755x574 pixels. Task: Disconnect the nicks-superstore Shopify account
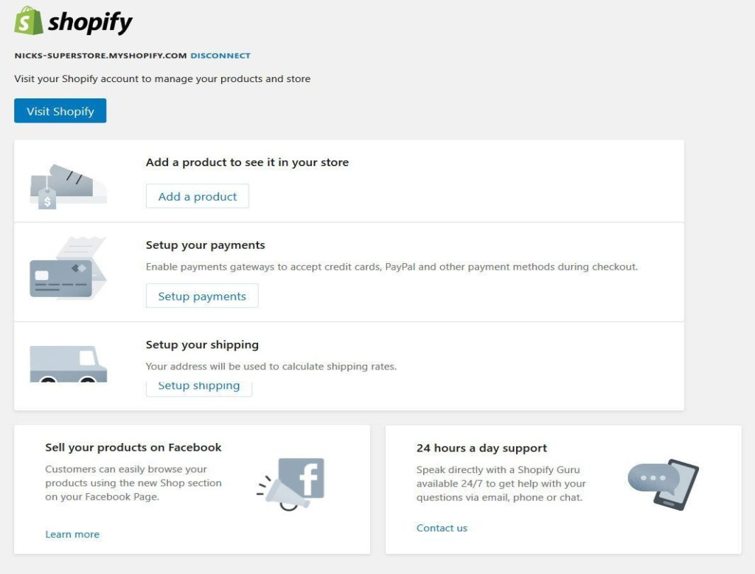coord(221,55)
